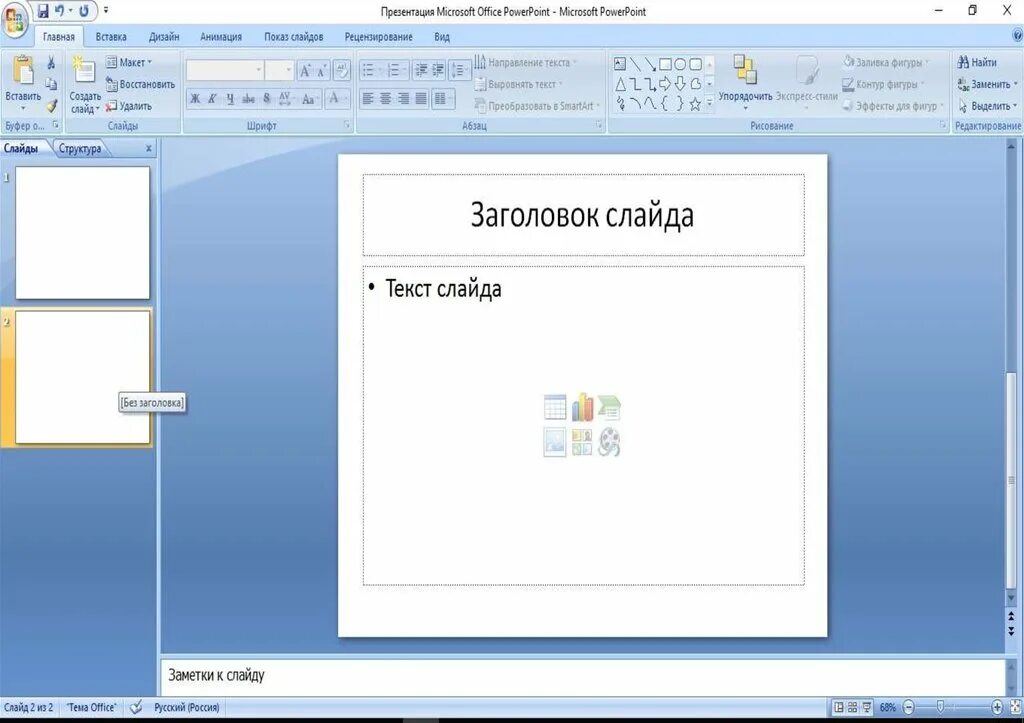Switch to Структура outline tab

point(80,149)
